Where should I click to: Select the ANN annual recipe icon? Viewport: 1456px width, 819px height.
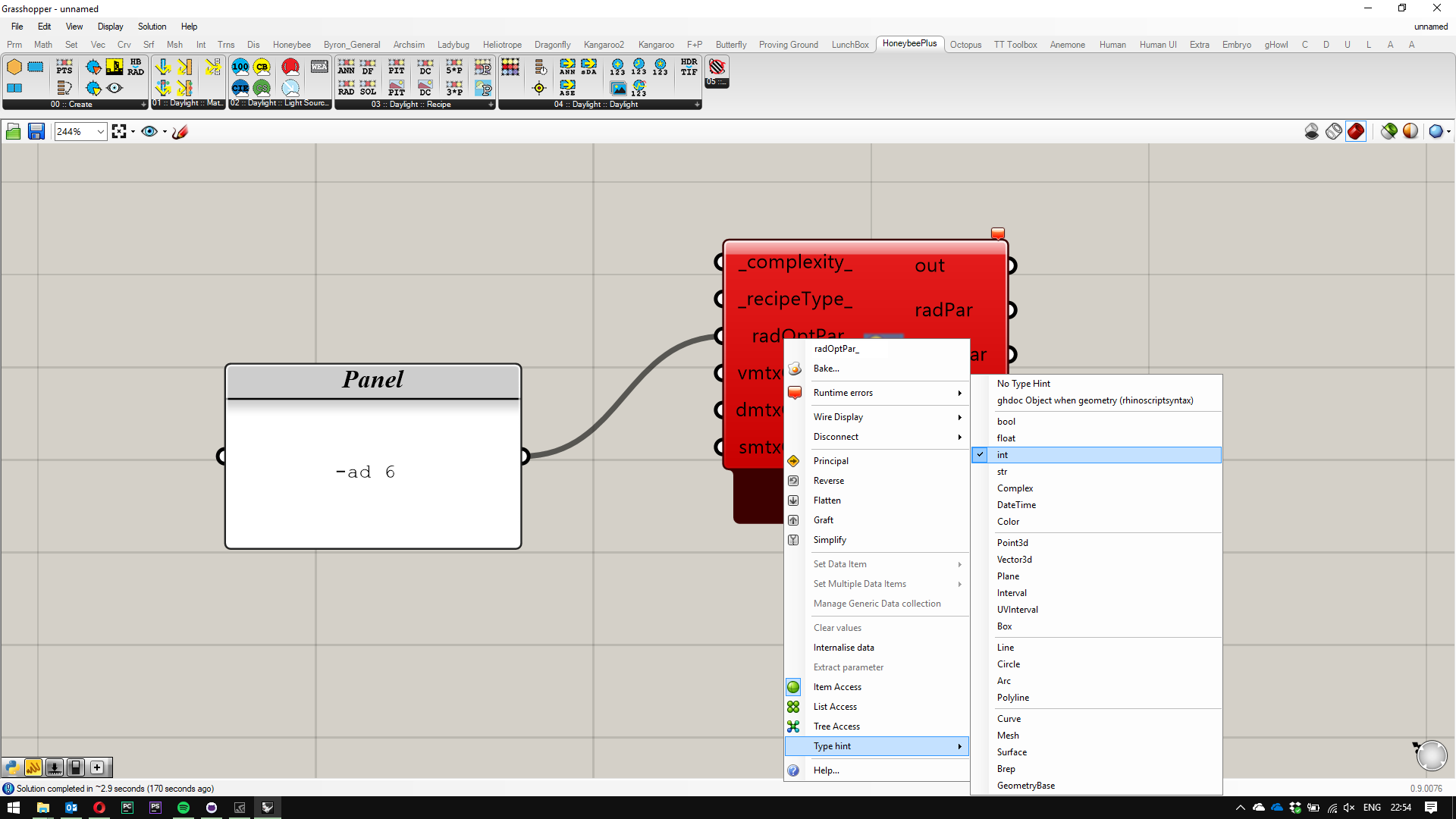[x=346, y=67]
